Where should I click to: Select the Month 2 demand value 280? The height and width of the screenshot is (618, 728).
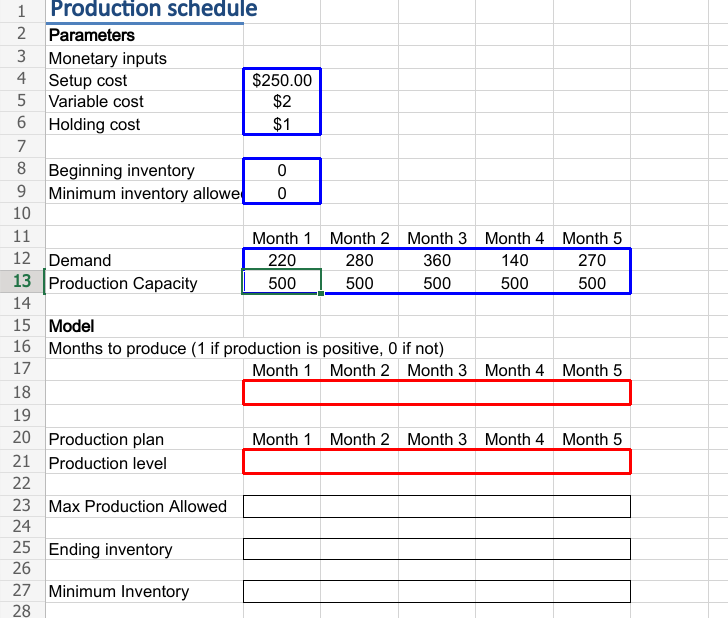(x=359, y=260)
